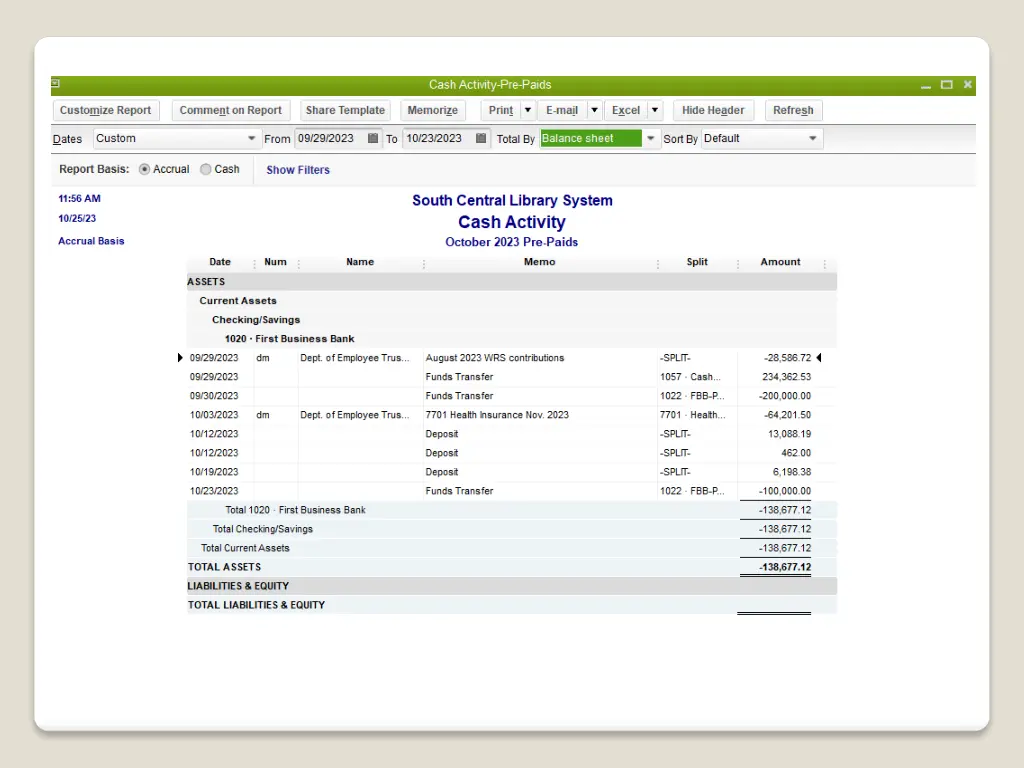
Task: Click the From date field
Action: [330, 138]
